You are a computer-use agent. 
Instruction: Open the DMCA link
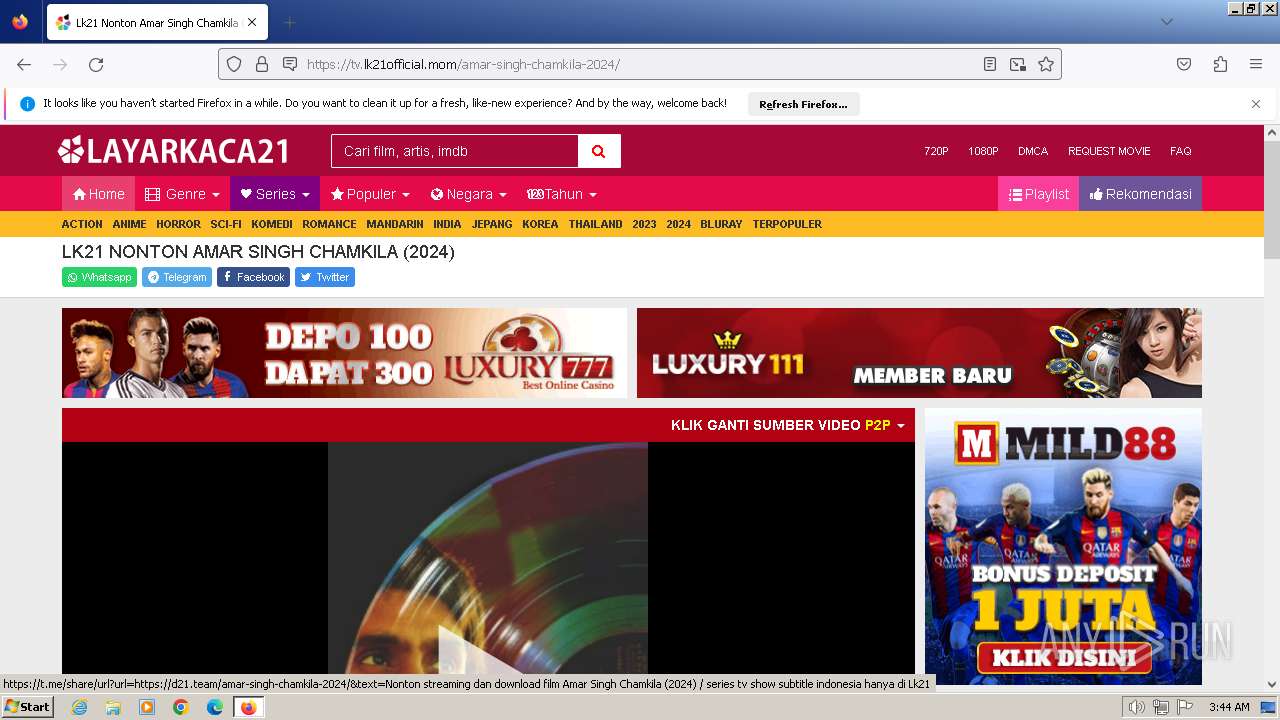coord(1033,151)
